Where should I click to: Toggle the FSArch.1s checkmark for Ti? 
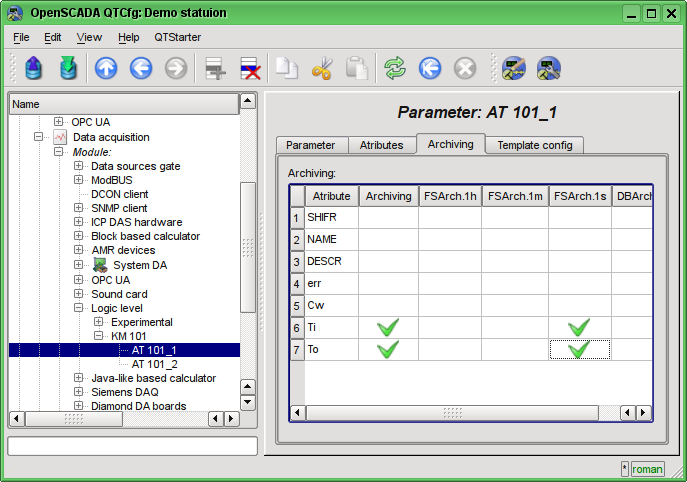[579, 327]
